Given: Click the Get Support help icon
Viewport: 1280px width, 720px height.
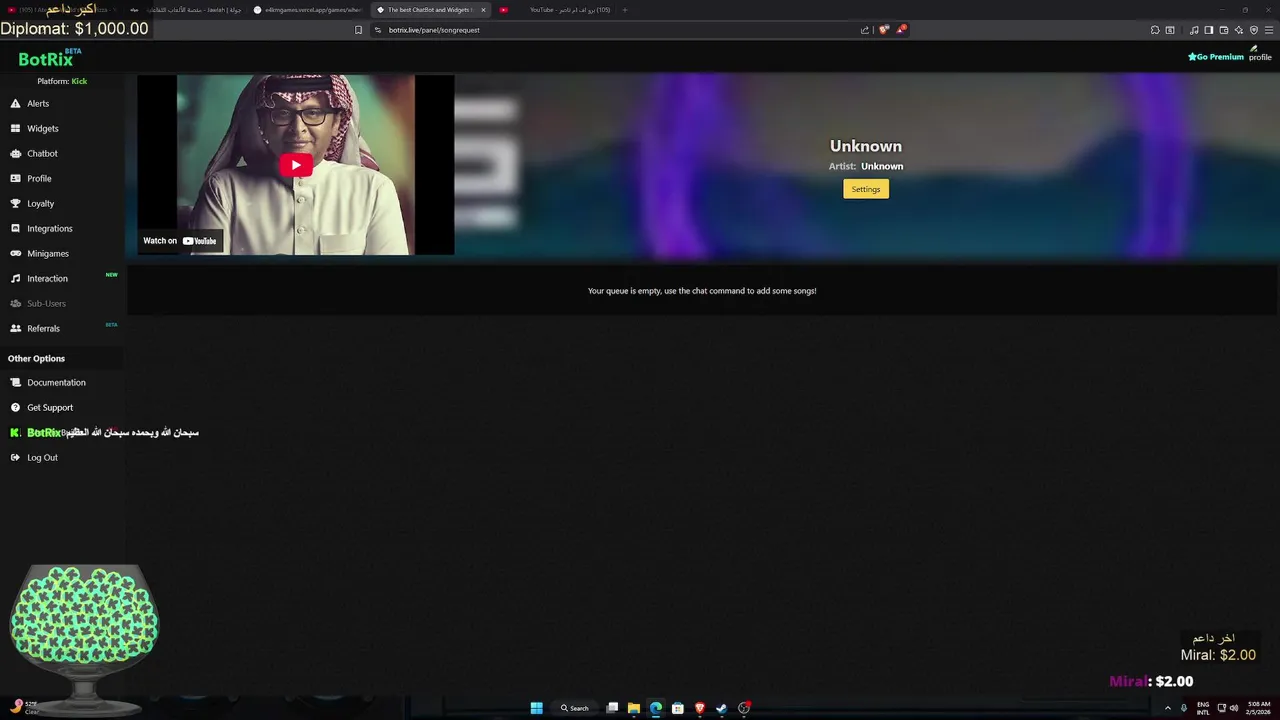Looking at the screenshot, I should pos(16,408).
